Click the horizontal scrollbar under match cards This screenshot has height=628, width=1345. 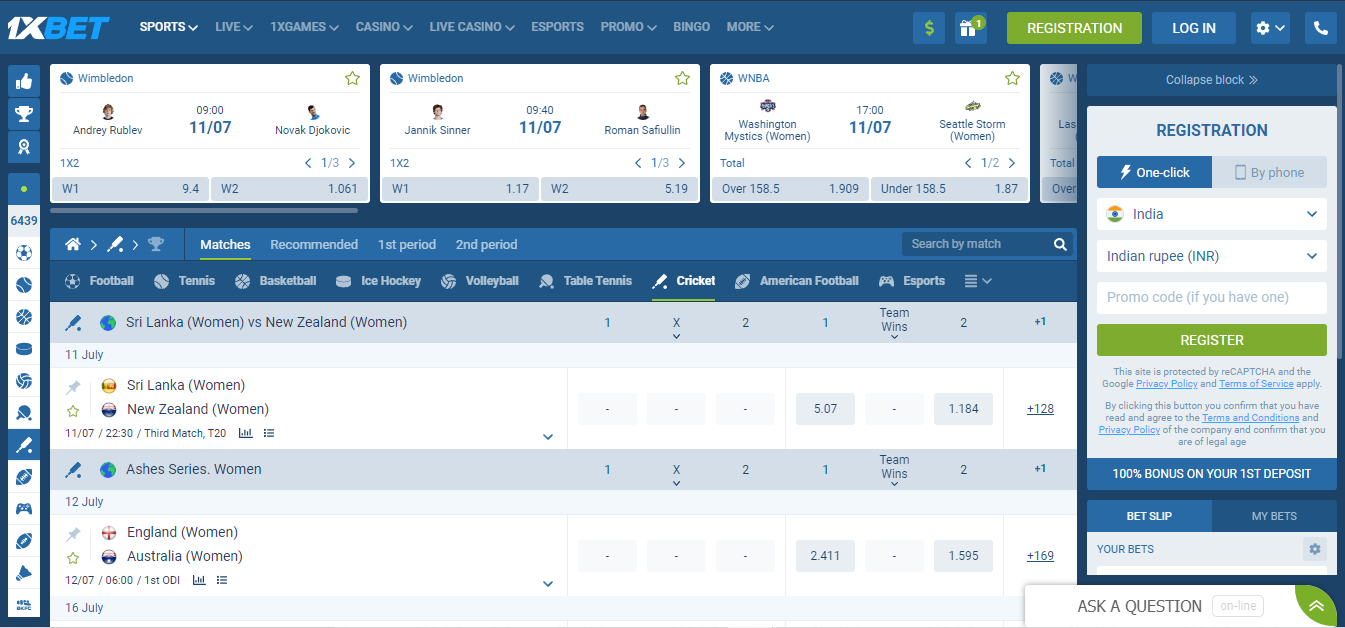point(204,211)
